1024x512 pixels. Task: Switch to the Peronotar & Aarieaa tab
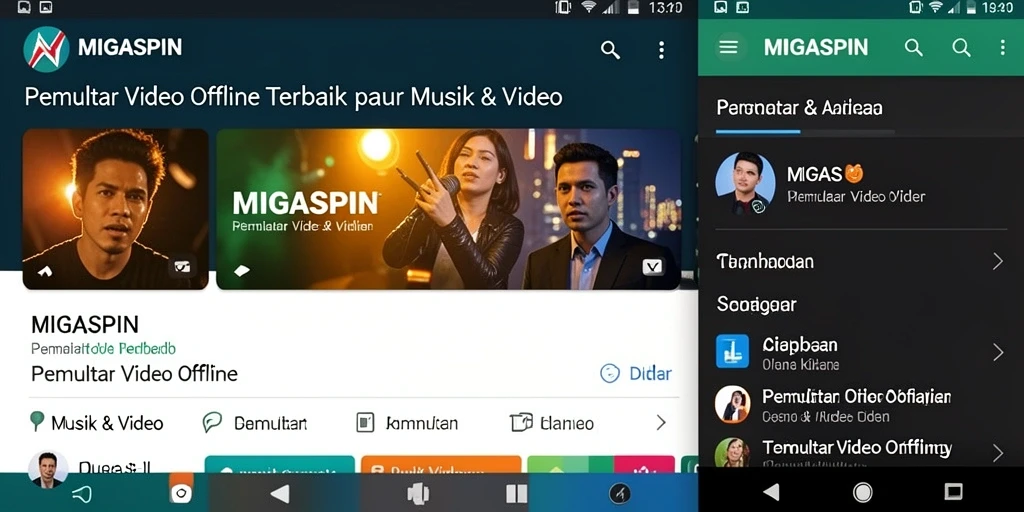point(799,108)
